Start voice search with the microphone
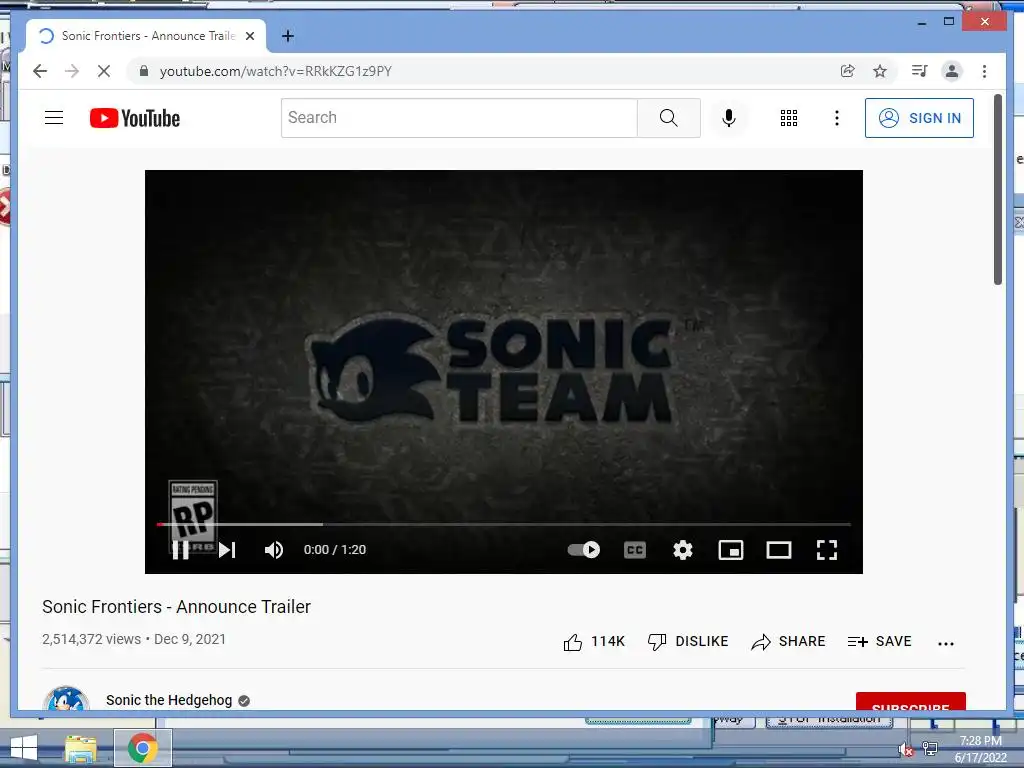Viewport: 1024px width, 768px height. pyautogui.click(x=729, y=118)
